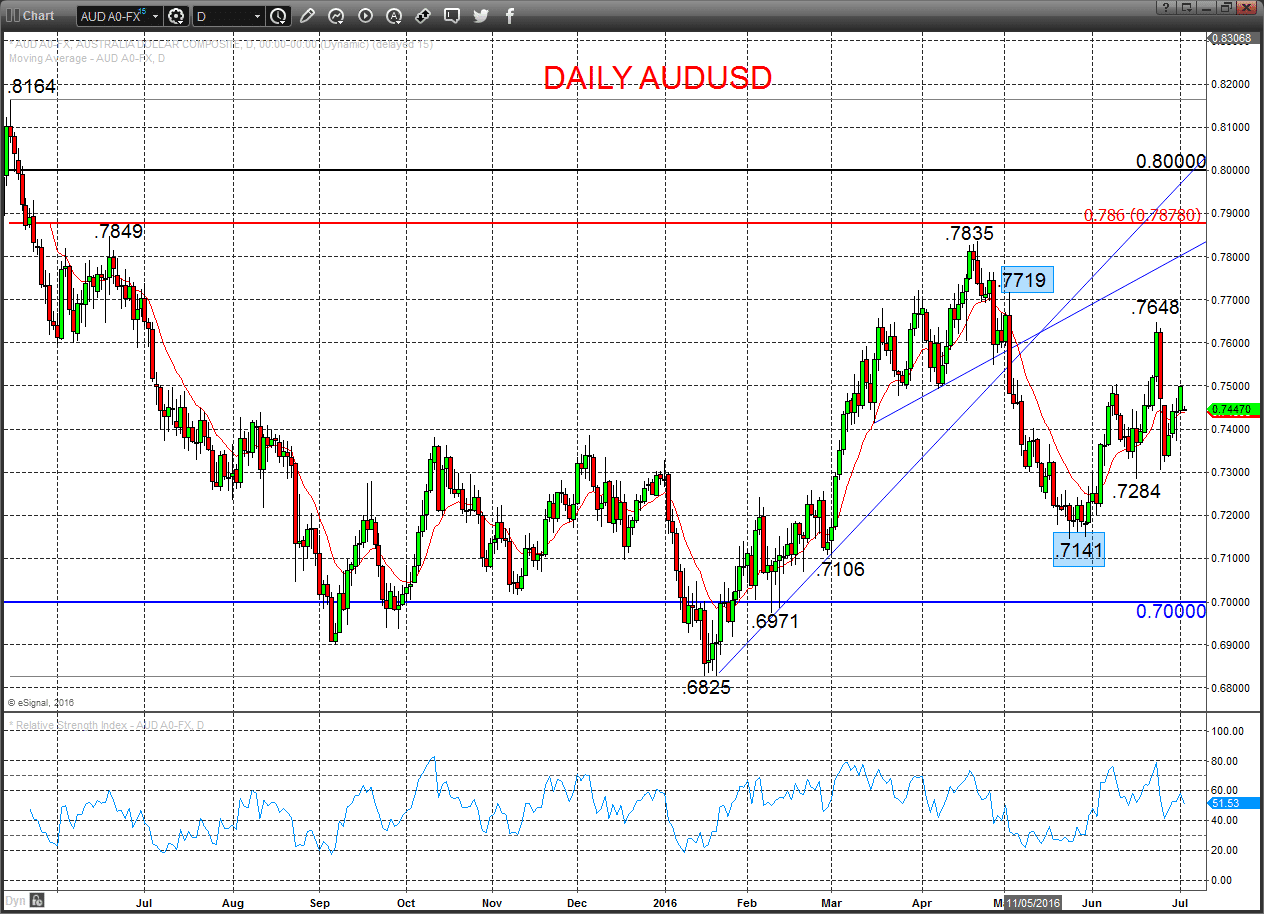Click the help question mark button
Image resolution: width=1264 pixels, height=914 pixels.
1165,7
